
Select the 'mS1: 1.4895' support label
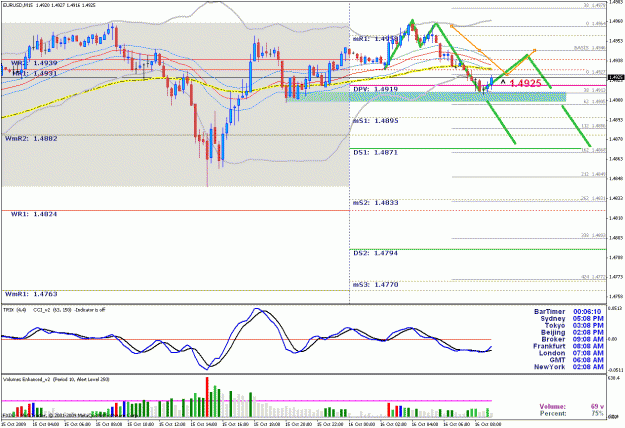pyautogui.click(x=375, y=121)
